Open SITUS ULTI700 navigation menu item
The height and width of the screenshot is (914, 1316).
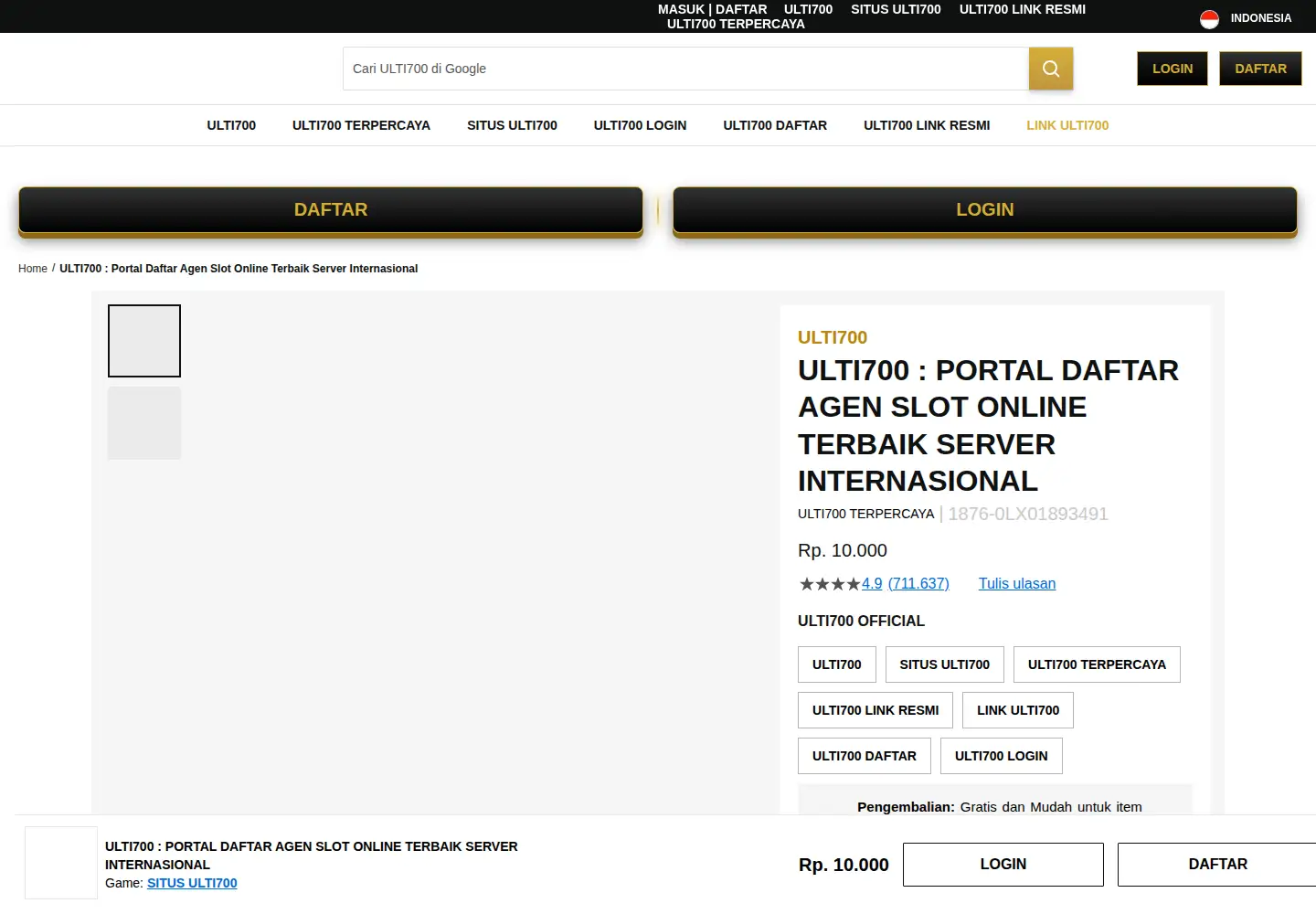512,125
